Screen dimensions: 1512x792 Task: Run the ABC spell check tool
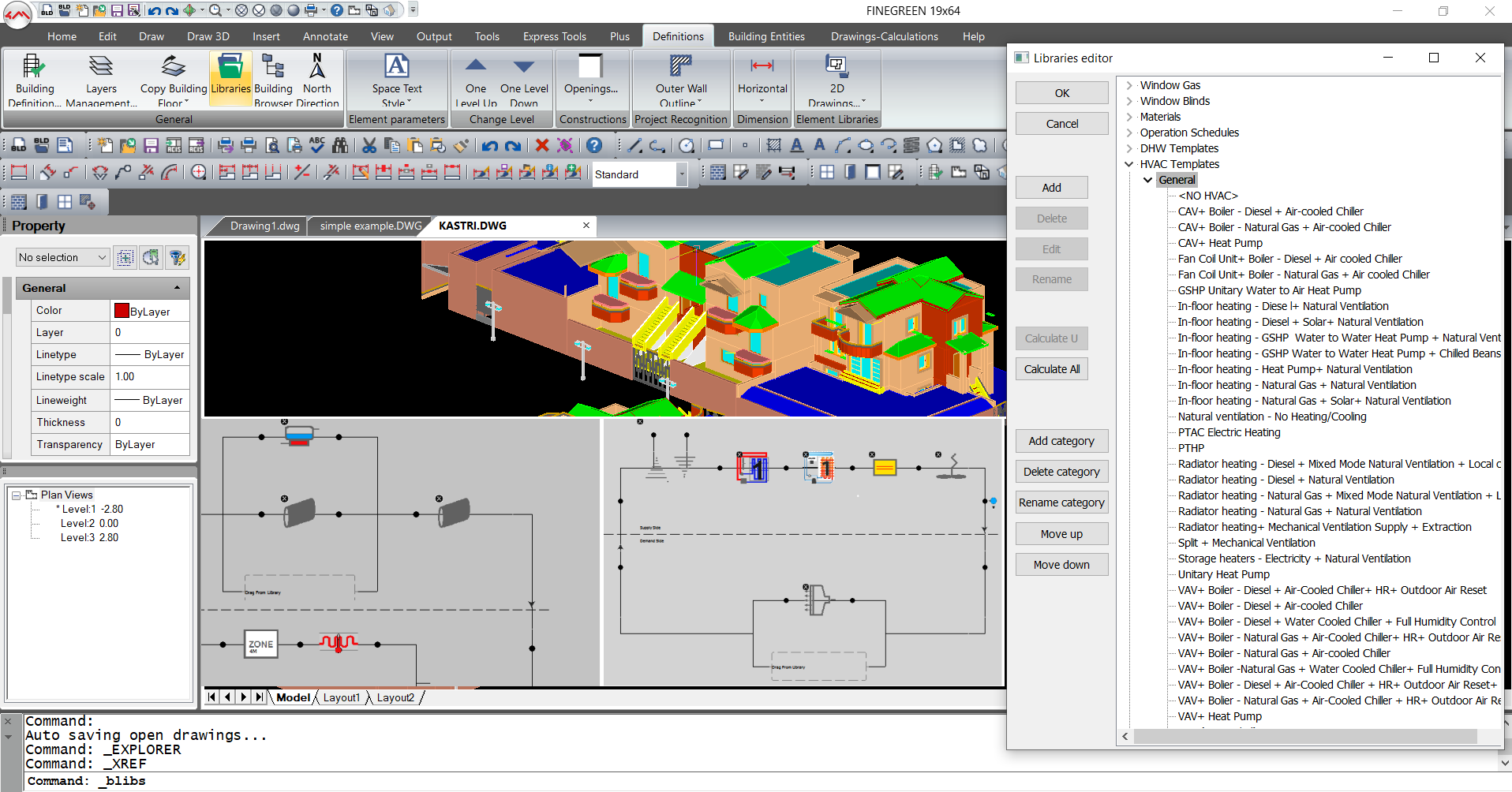coord(317,145)
